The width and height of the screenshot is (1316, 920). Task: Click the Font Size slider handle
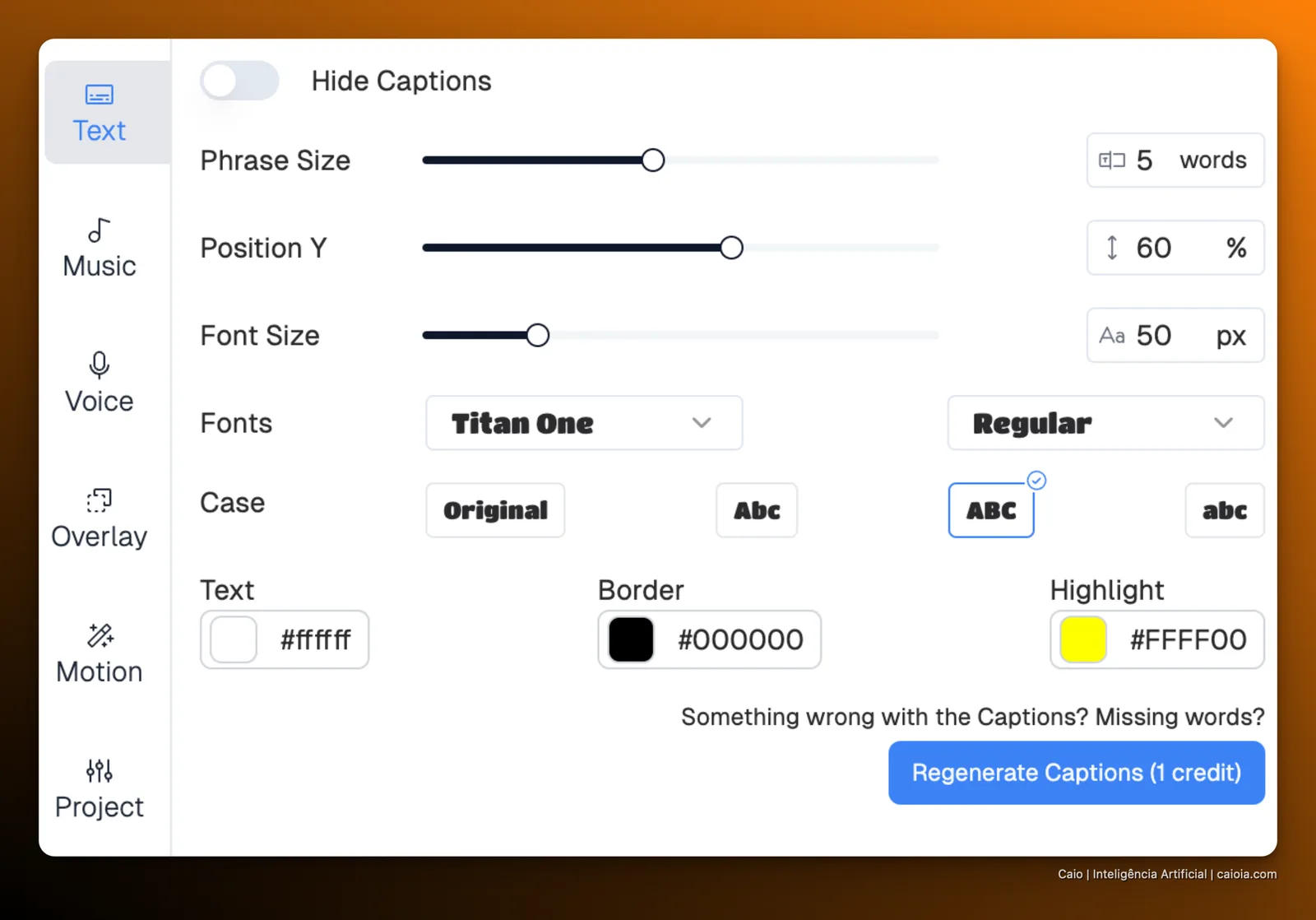(538, 336)
